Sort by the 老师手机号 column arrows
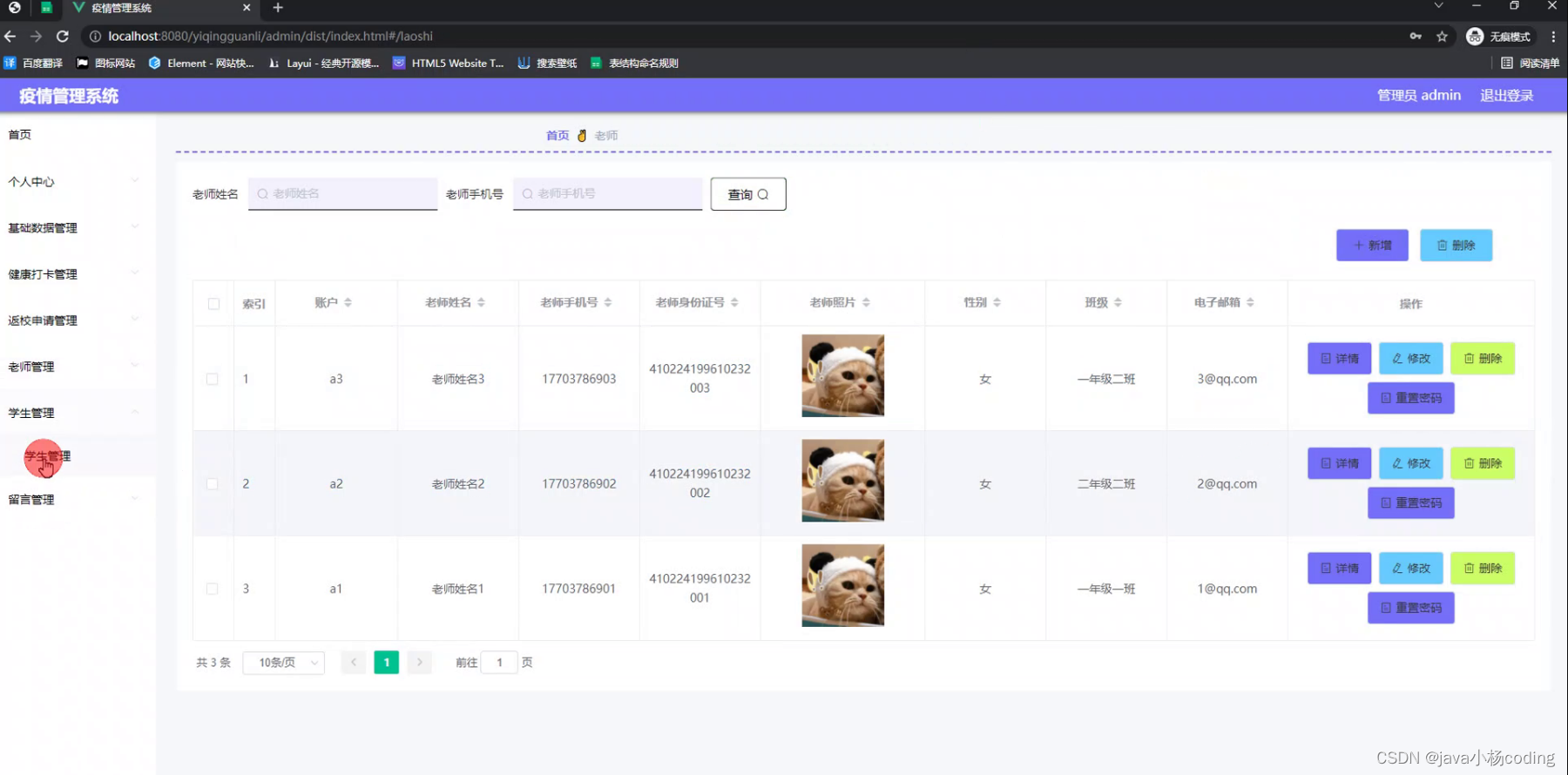Image resolution: width=1568 pixels, height=775 pixels. point(608,303)
